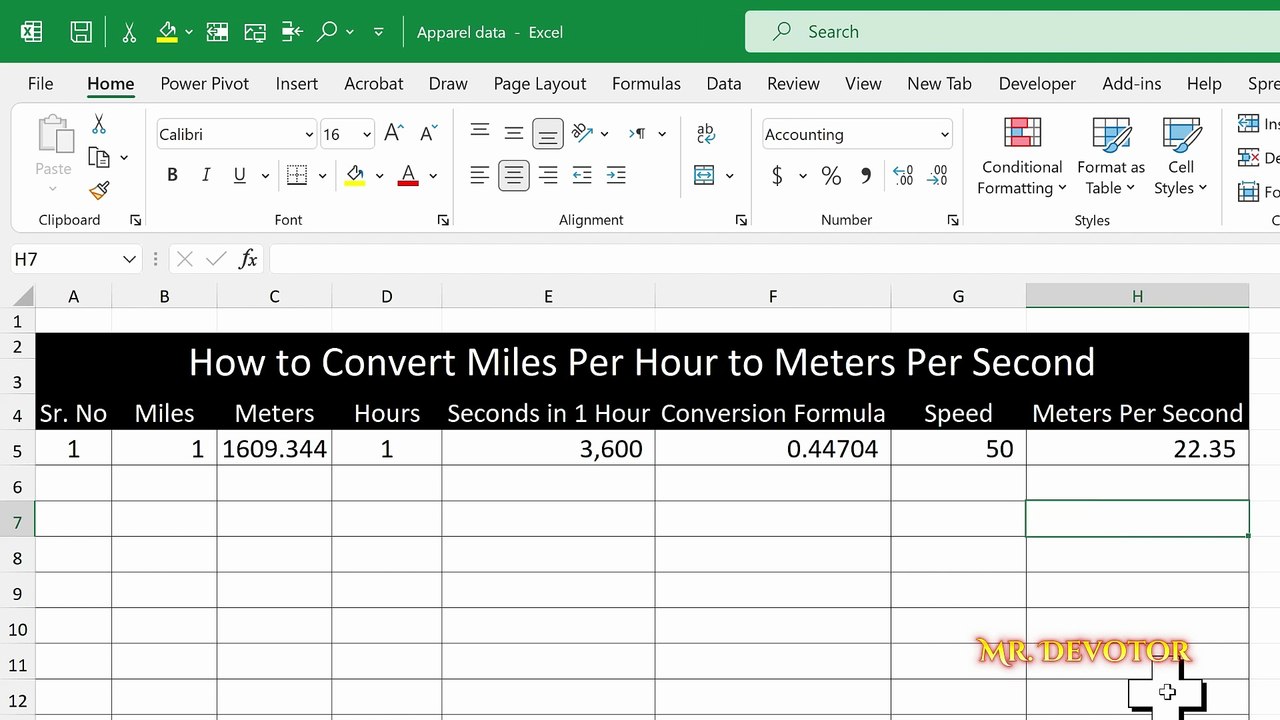Click the Save icon in title bar

click(82, 32)
